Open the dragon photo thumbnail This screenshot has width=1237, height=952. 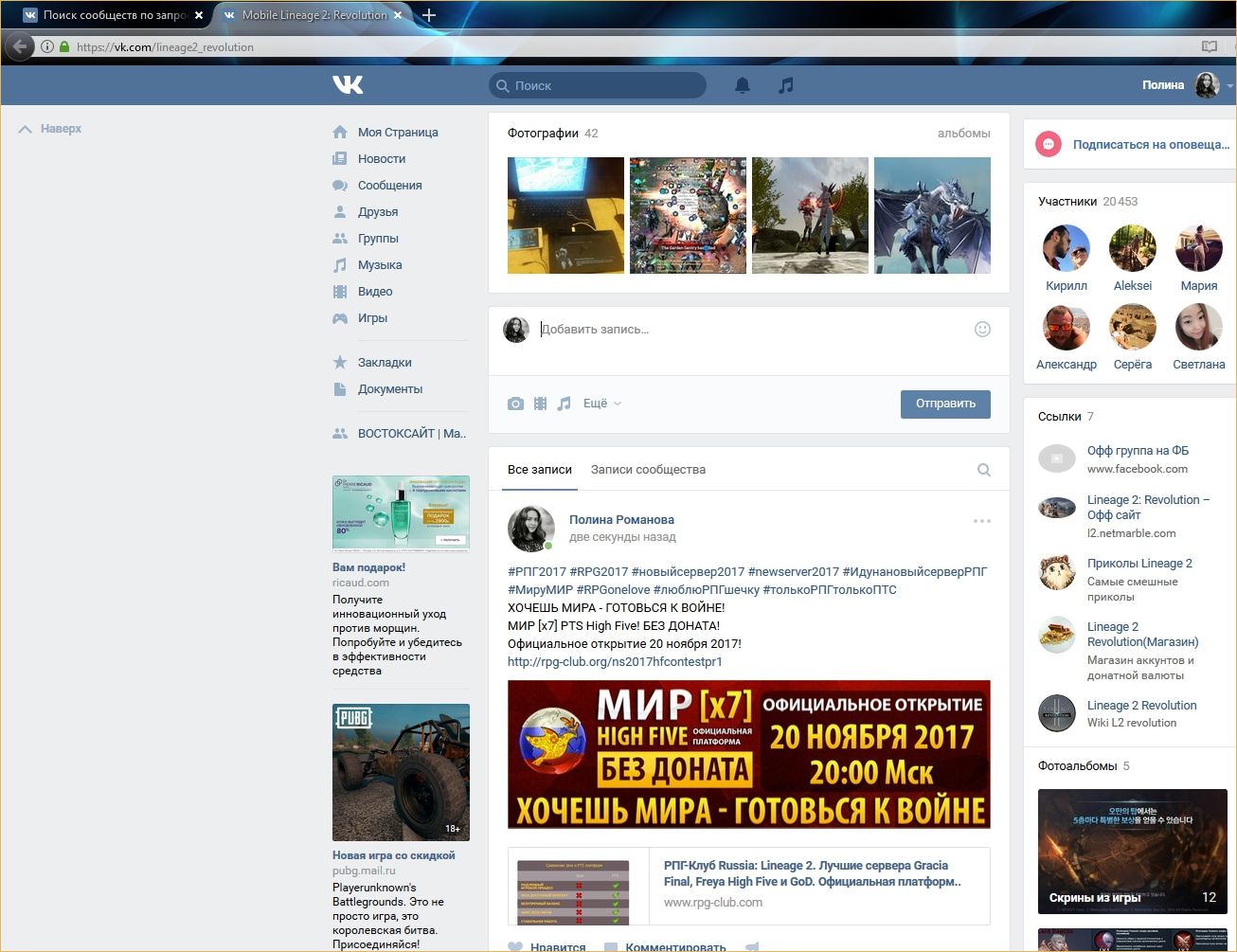coord(932,216)
